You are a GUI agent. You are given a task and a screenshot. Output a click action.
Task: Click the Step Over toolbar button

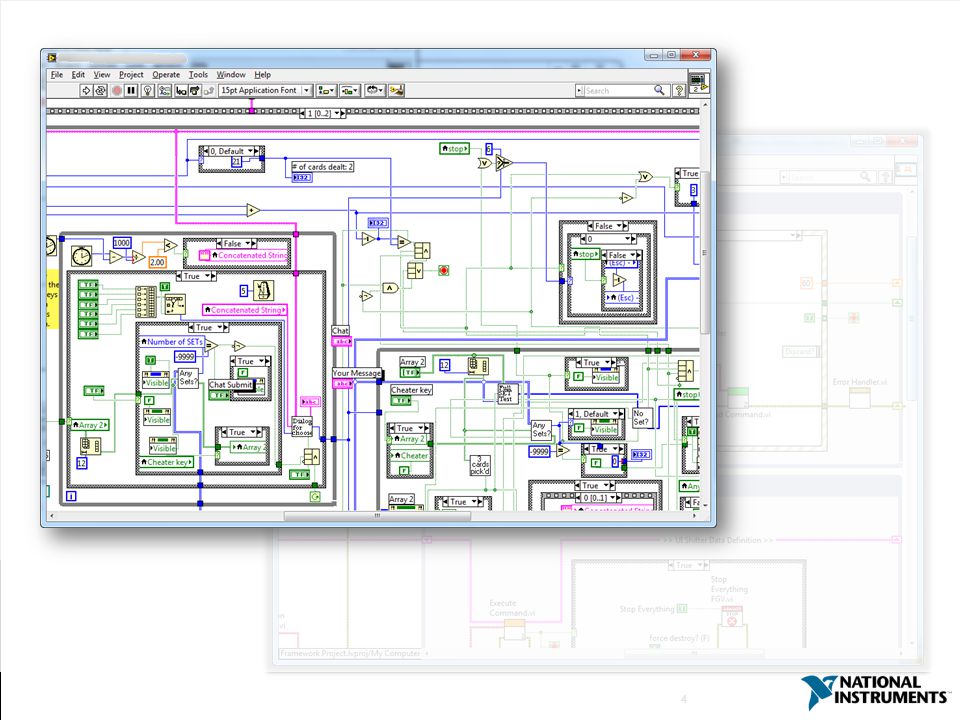click(x=195, y=91)
